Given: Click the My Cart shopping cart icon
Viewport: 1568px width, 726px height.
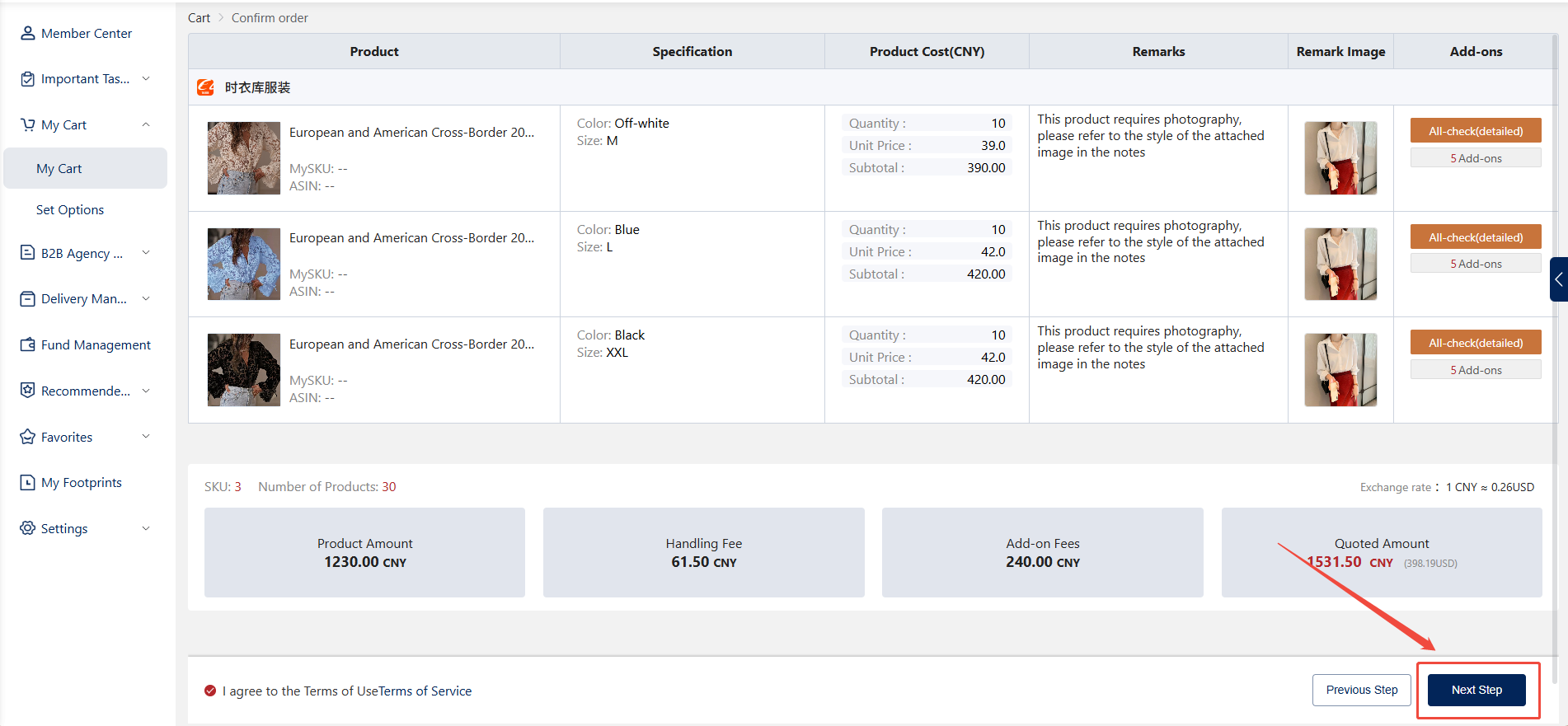Looking at the screenshot, I should point(28,124).
